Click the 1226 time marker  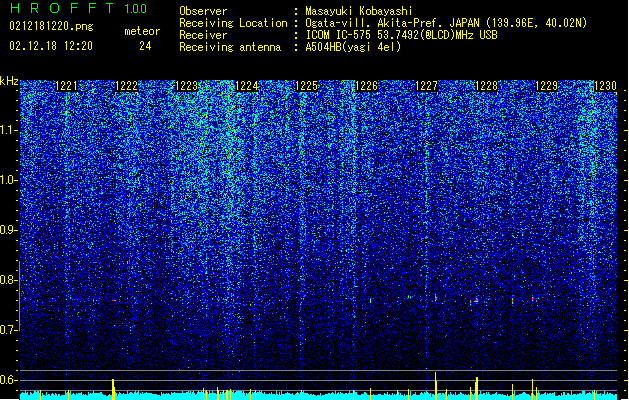pyautogui.click(x=366, y=86)
